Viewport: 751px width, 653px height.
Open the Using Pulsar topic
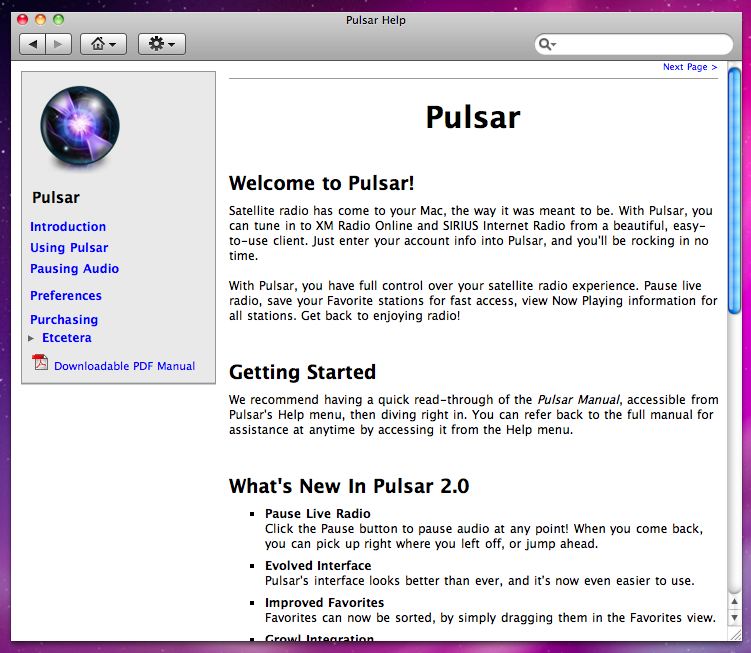69,248
